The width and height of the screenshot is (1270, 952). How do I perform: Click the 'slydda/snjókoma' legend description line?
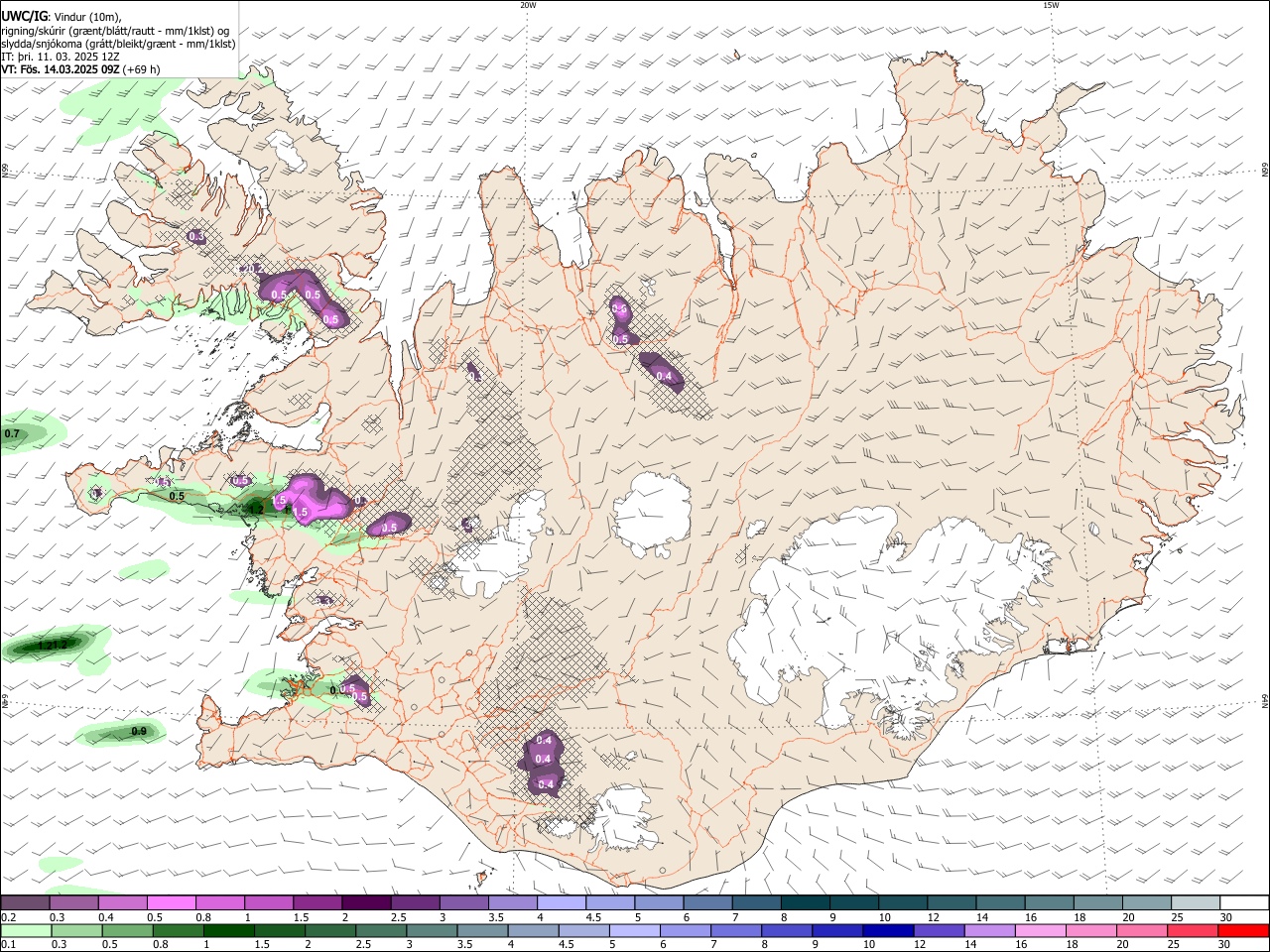(x=118, y=44)
